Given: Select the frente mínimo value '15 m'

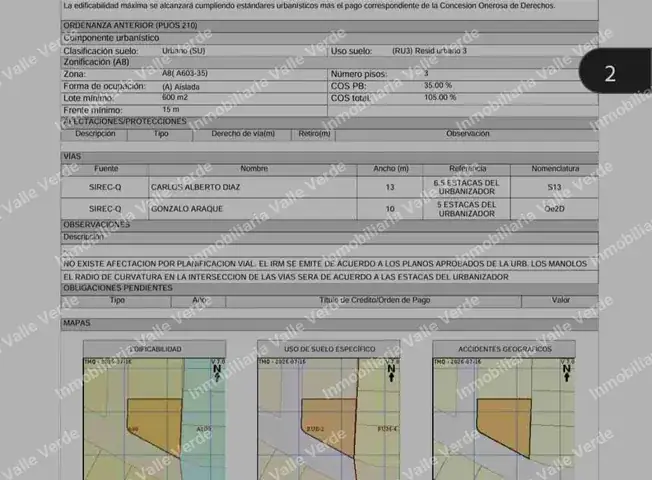Looking at the screenshot, I should [x=170, y=109].
